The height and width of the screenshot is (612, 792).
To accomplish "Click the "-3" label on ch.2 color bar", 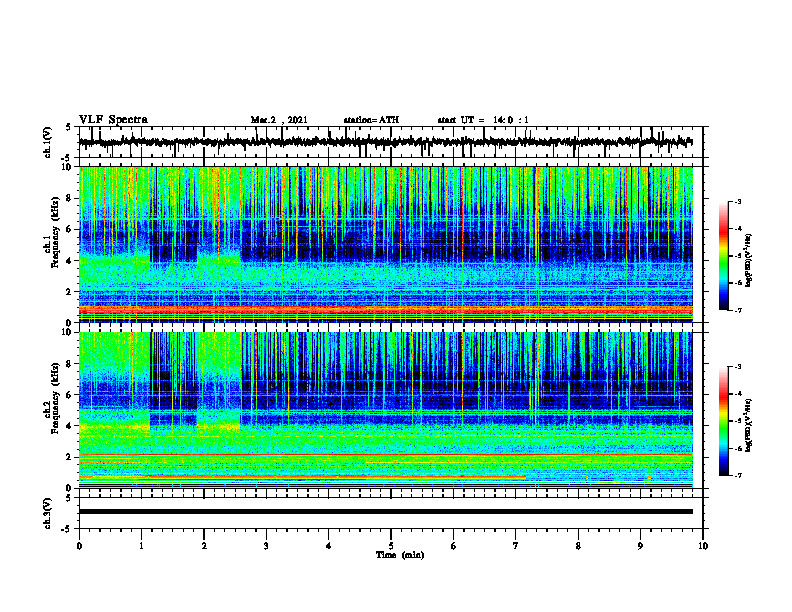I will pyautogui.click(x=737, y=367).
